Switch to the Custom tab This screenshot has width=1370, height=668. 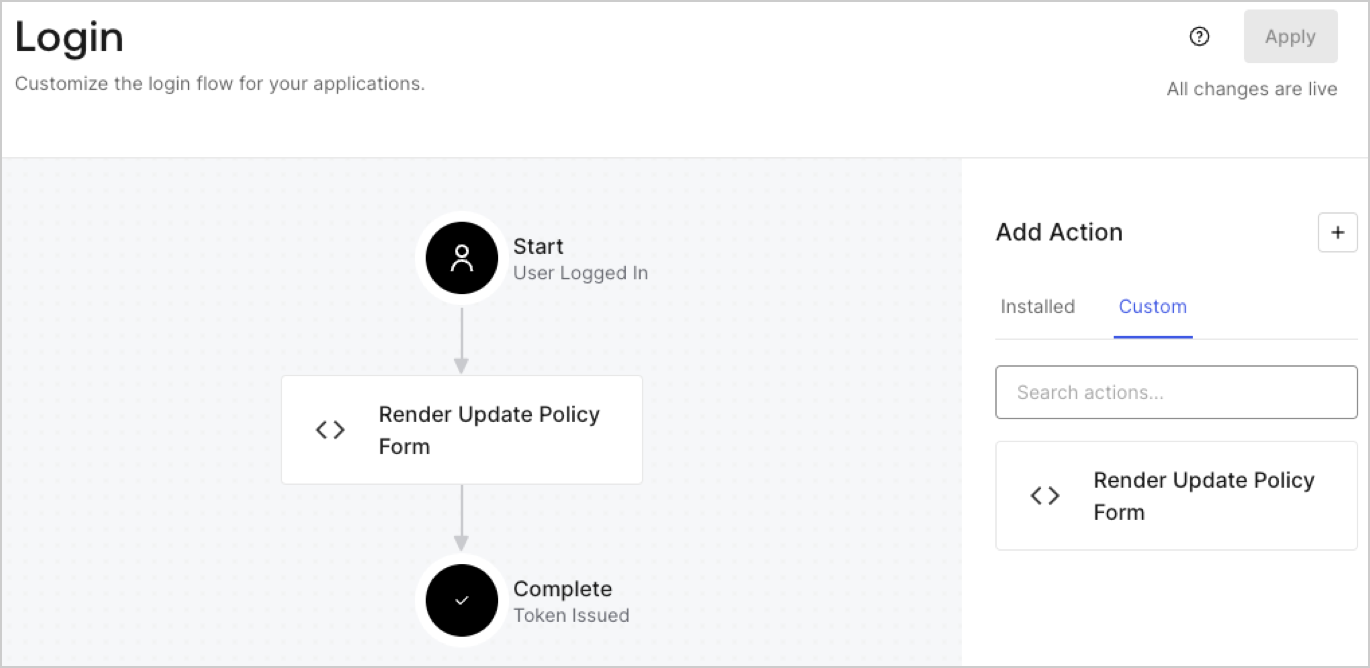1152,307
